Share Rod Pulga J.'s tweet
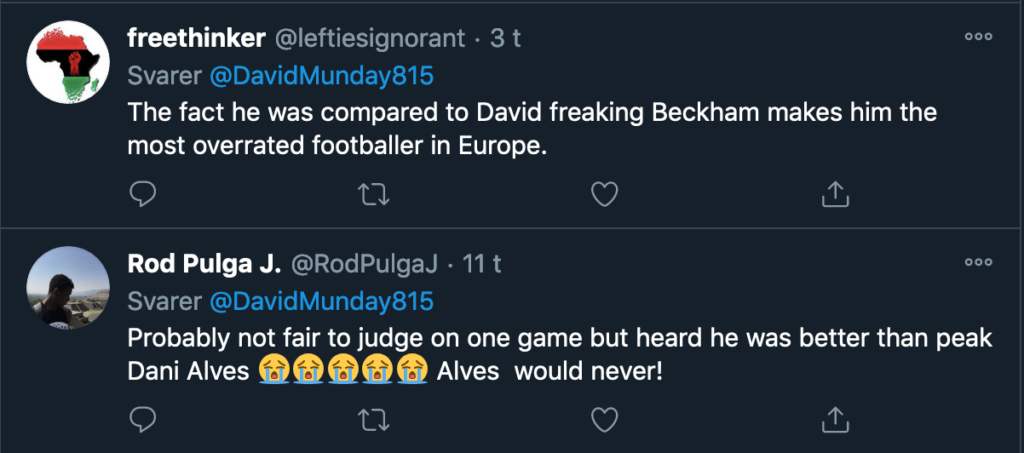 pos(834,418)
